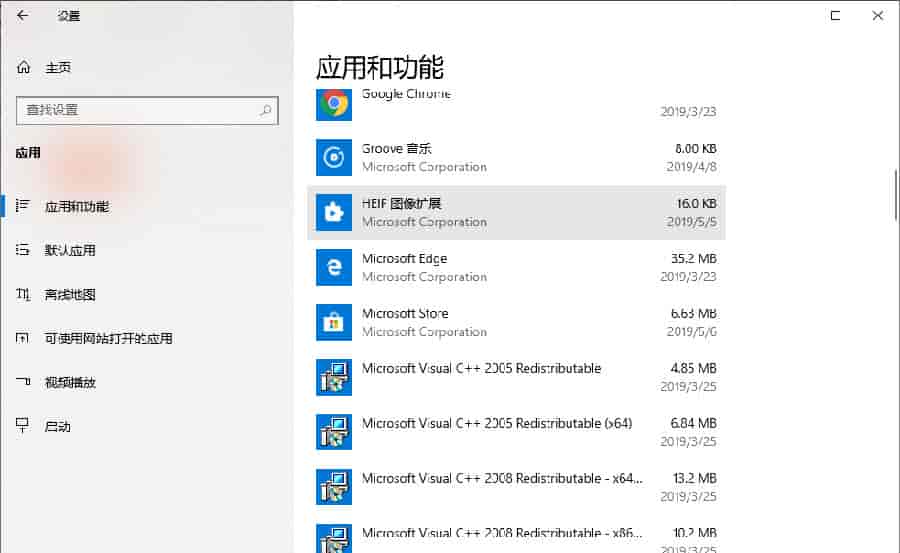900x553 pixels.
Task: Click Visual C++ 2005 (x64) installer icon
Action: pyautogui.click(x=334, y=432)
